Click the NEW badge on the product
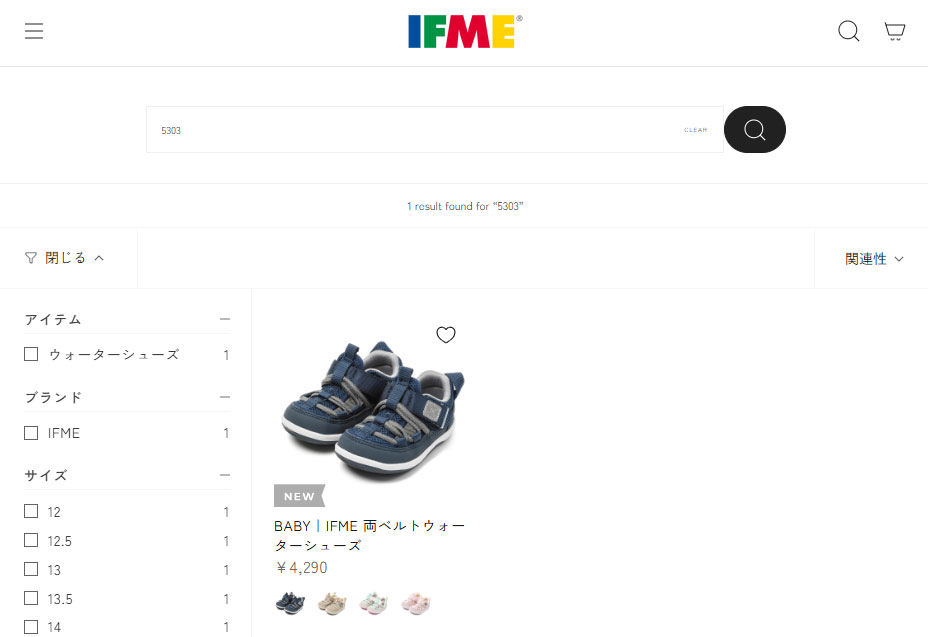The image size is (928, 637). pos(299,496)
